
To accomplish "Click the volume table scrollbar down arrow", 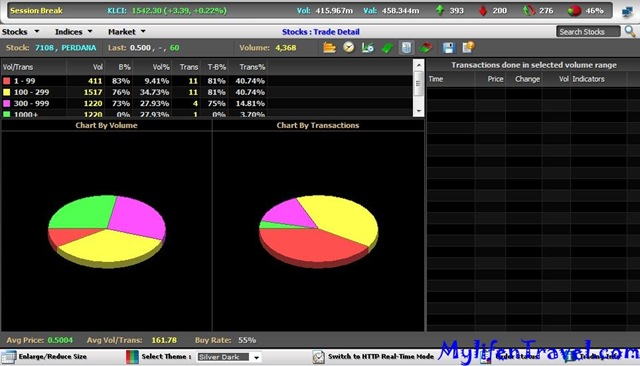I will [x=418, y=111].
